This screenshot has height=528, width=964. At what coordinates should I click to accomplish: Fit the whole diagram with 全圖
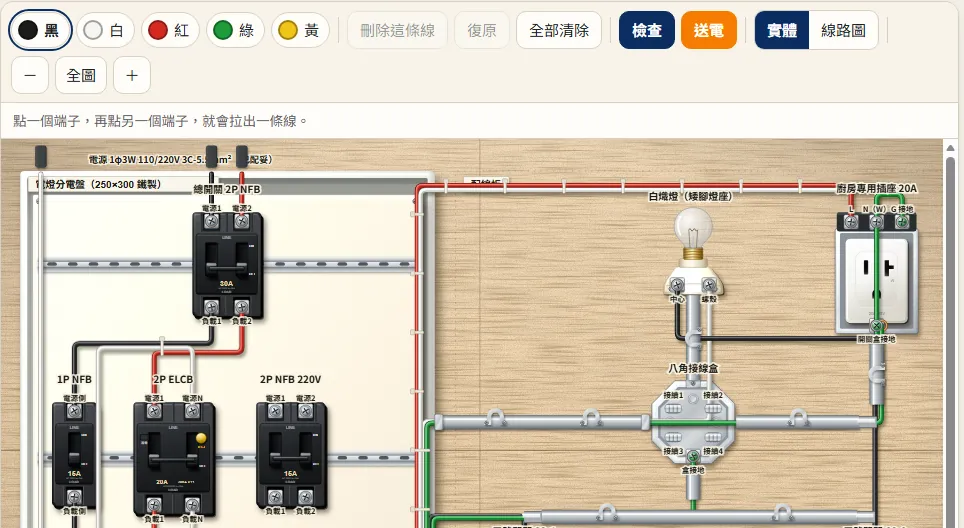pyautogui.click(x=81, y=76)
